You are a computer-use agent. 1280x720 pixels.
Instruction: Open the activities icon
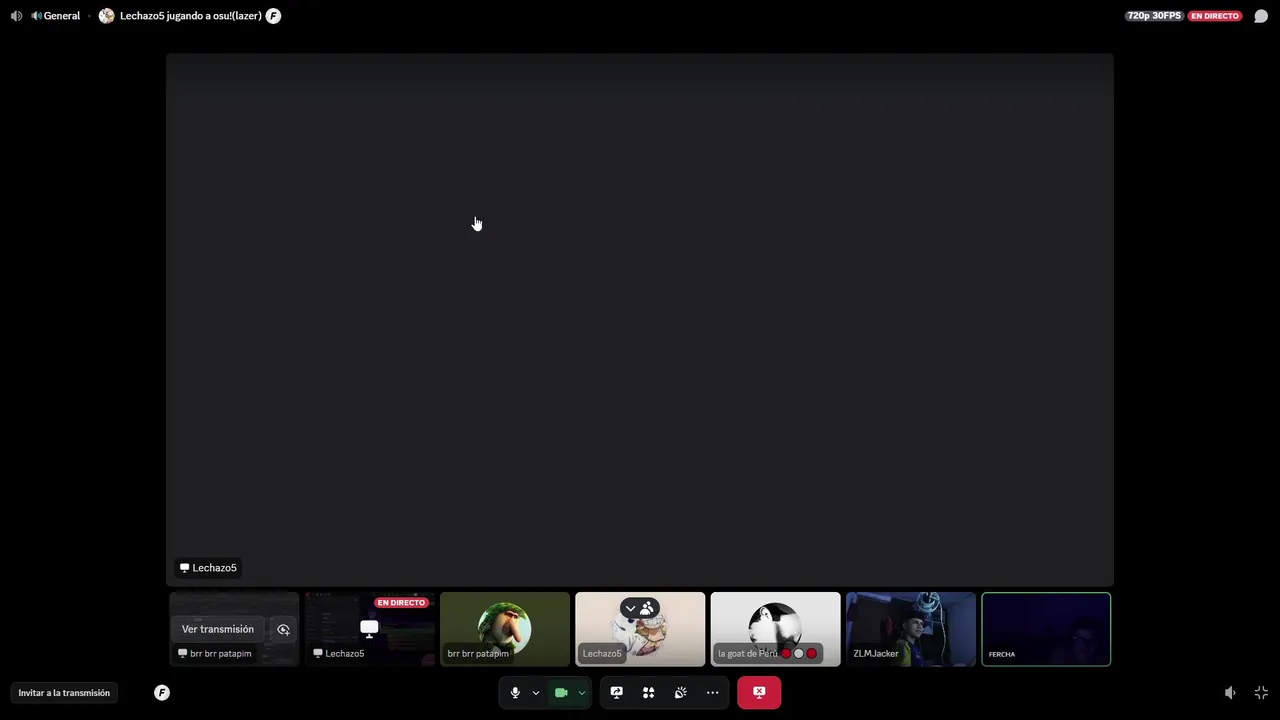click(649, 693)
